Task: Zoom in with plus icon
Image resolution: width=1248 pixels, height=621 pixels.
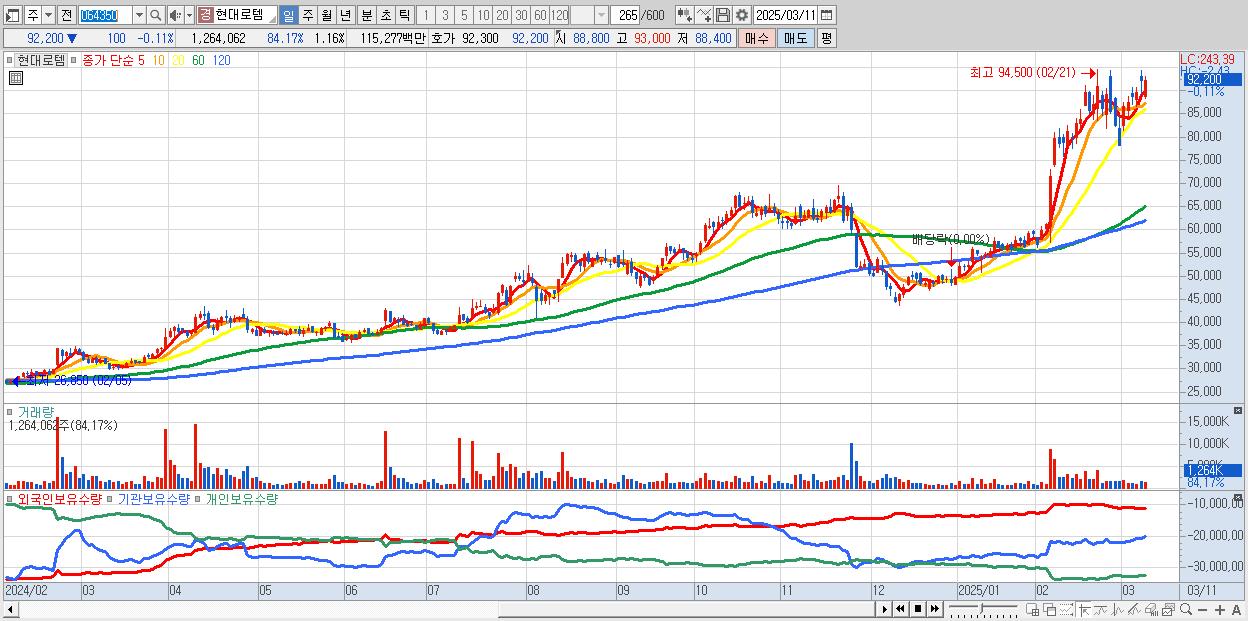Action: pos(1220,610)
